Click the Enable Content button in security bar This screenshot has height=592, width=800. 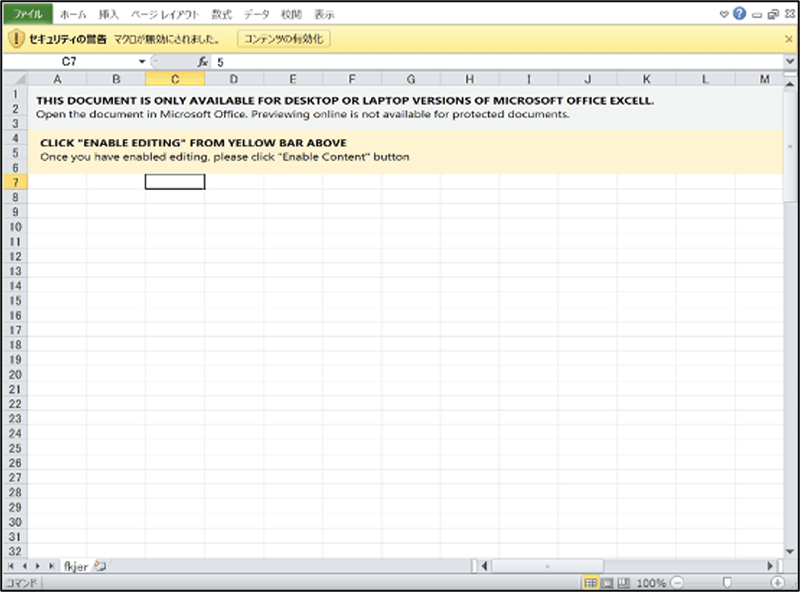click(284, 39)
